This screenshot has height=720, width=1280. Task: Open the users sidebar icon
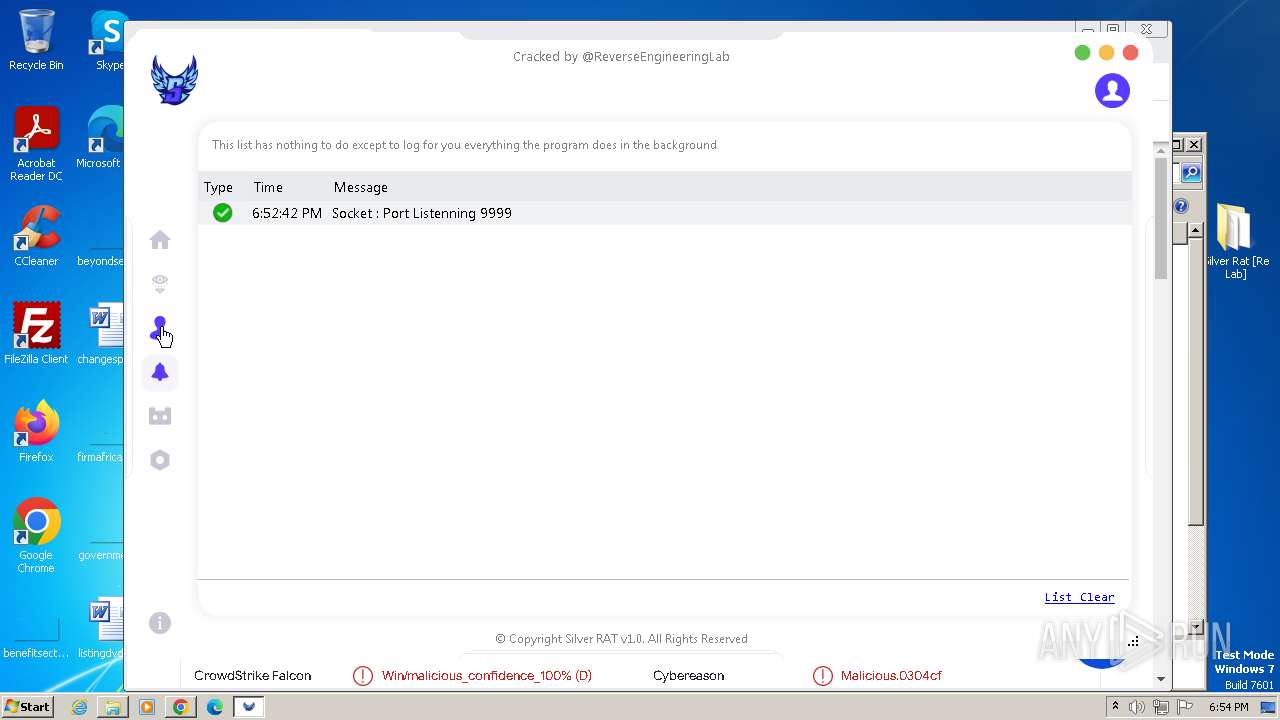[159, 328]
